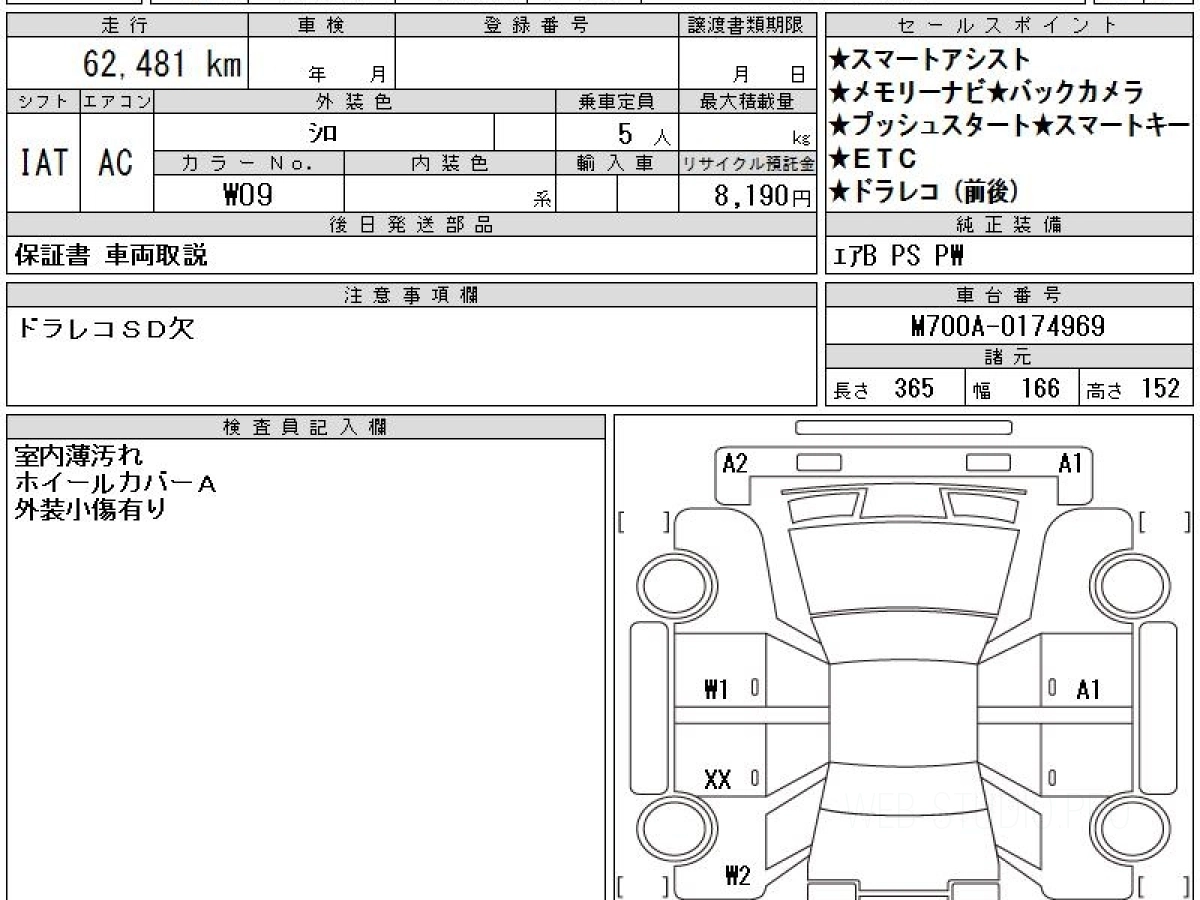Click the 譲渡書類期限 header
1200x900 pixels.
(747, 26)
